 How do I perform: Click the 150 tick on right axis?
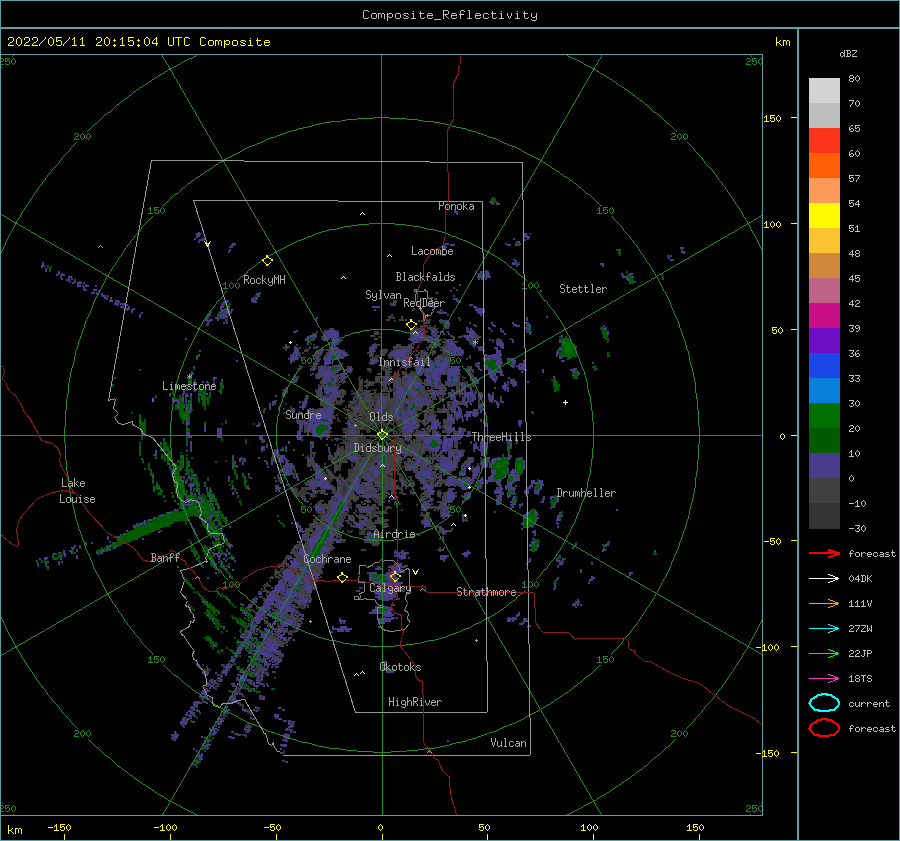(772, 118)
